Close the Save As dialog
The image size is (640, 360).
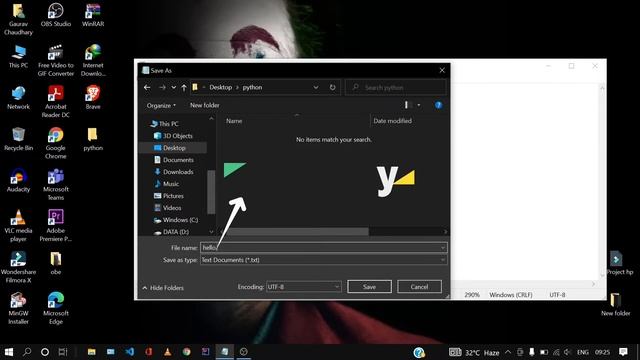[442, 70]
